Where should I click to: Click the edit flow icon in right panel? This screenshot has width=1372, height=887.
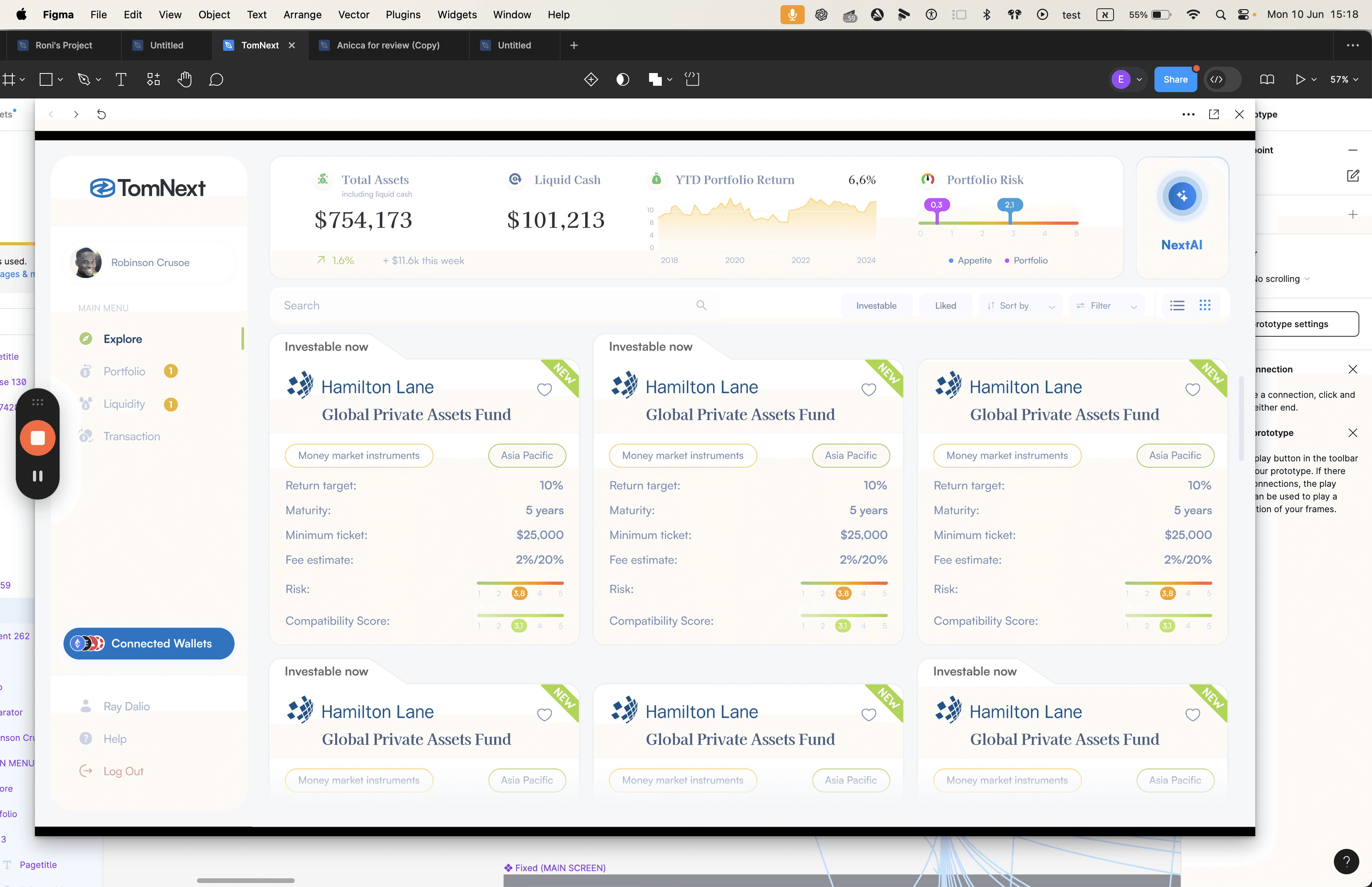point(1353,175)
